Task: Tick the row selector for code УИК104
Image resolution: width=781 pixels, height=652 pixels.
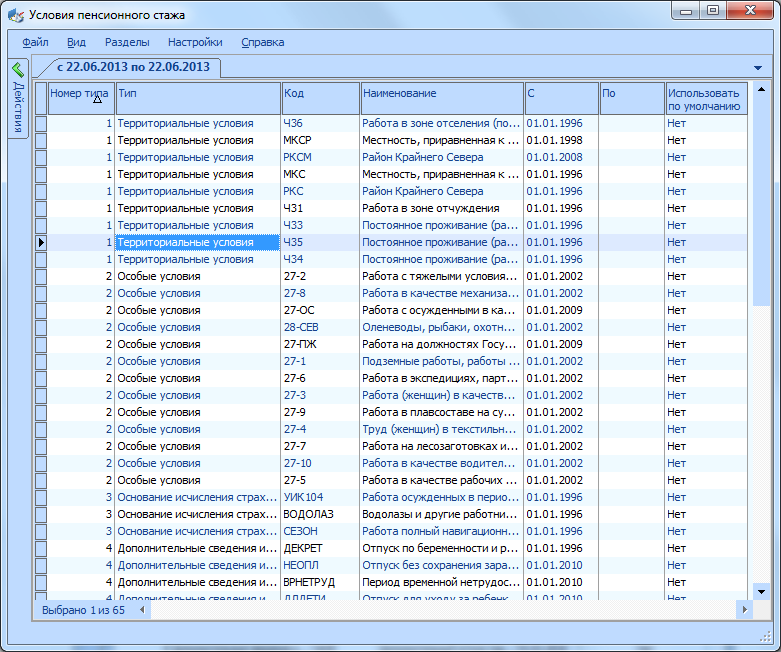Action: [41, 498]
